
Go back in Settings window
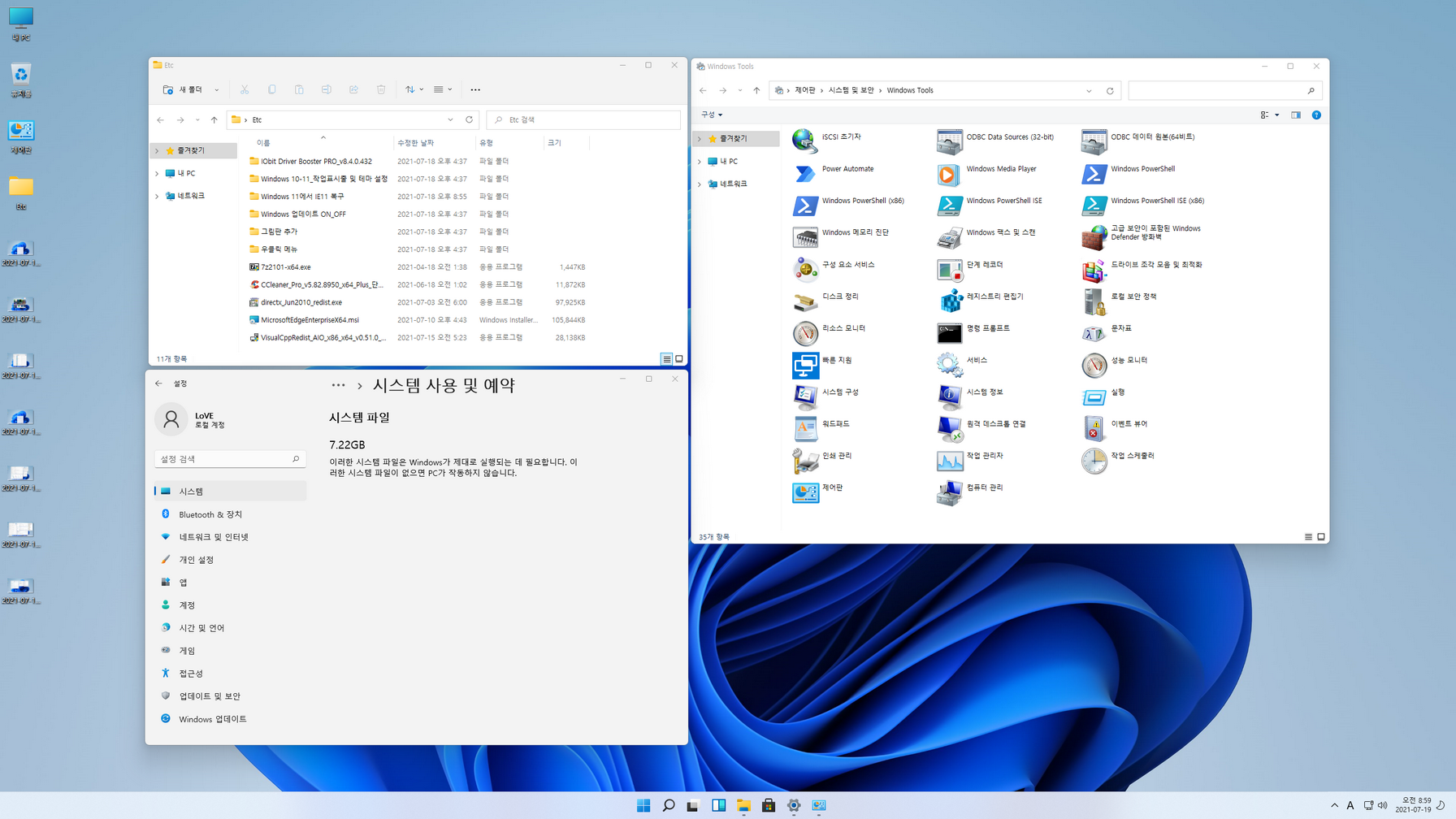click(x=158, y=383)
